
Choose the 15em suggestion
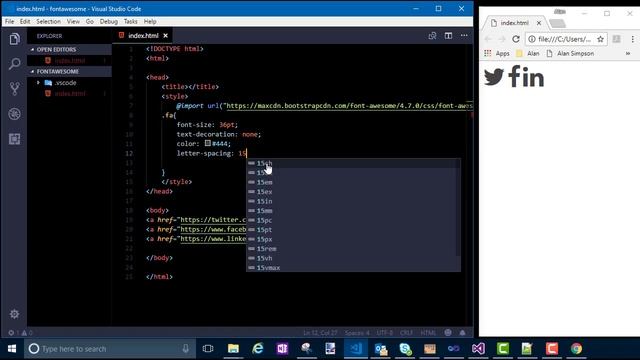[x=353, y=182]
